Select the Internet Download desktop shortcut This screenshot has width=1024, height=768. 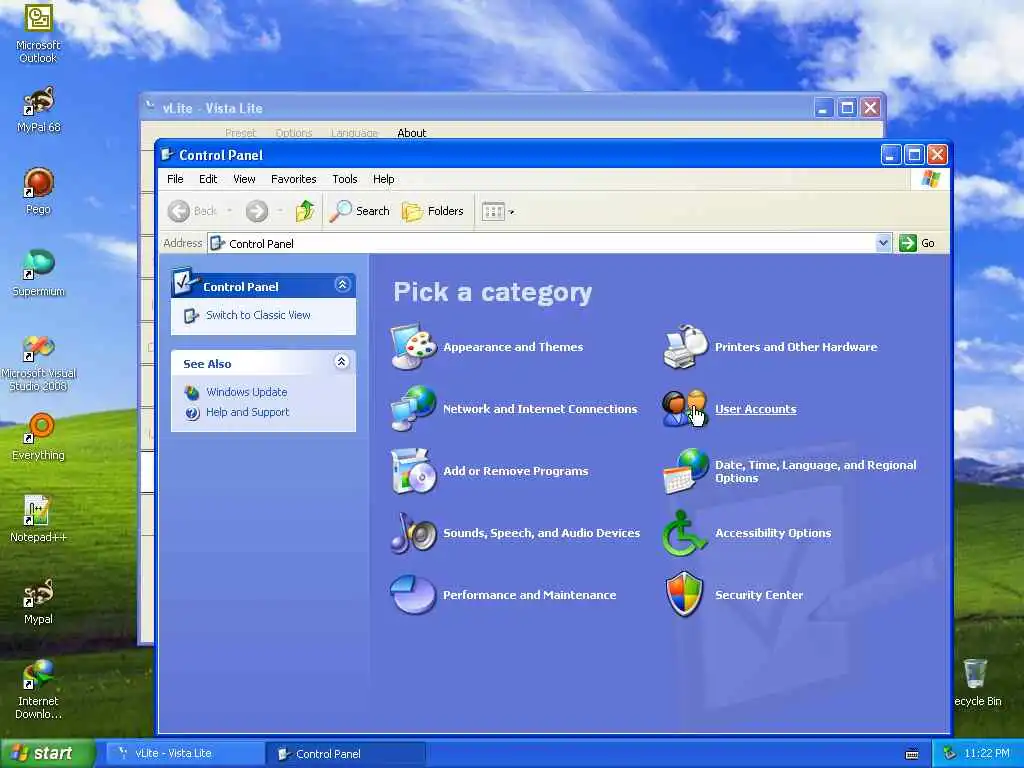(38, 689)
